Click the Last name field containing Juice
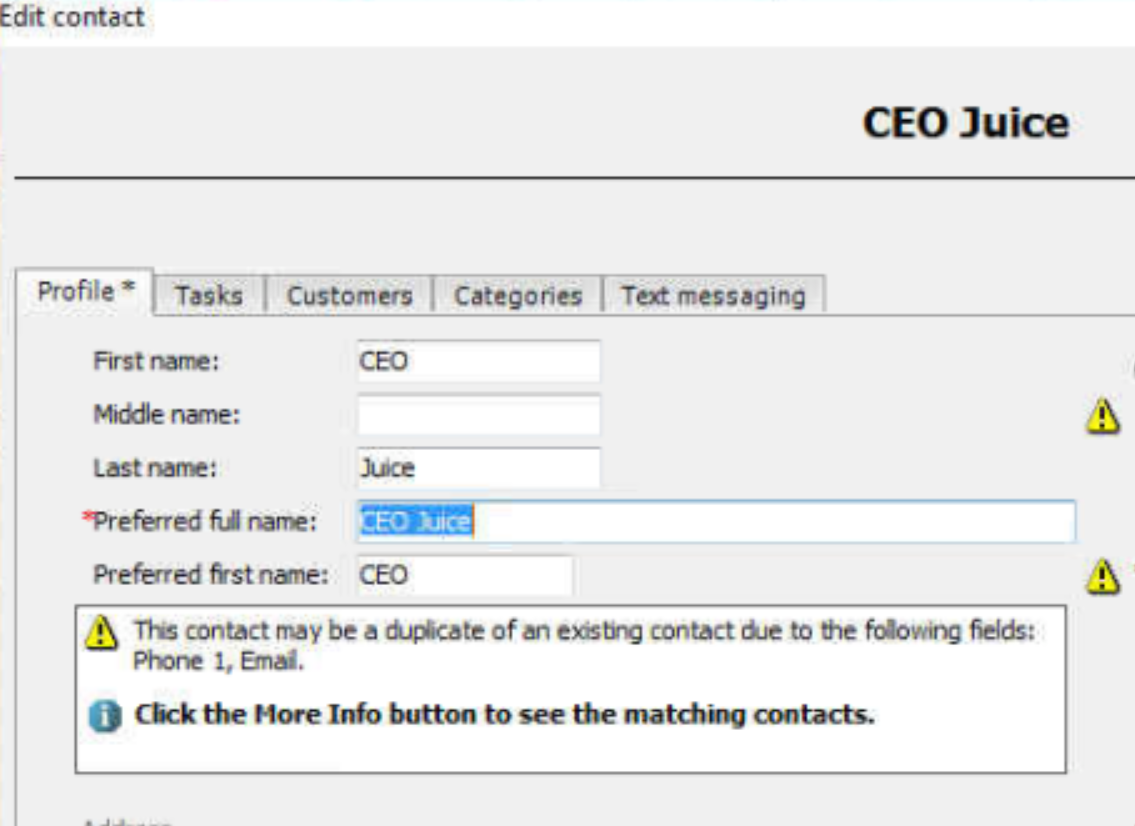This screenshot has height=826, width=1135. [x=478, y=468]
